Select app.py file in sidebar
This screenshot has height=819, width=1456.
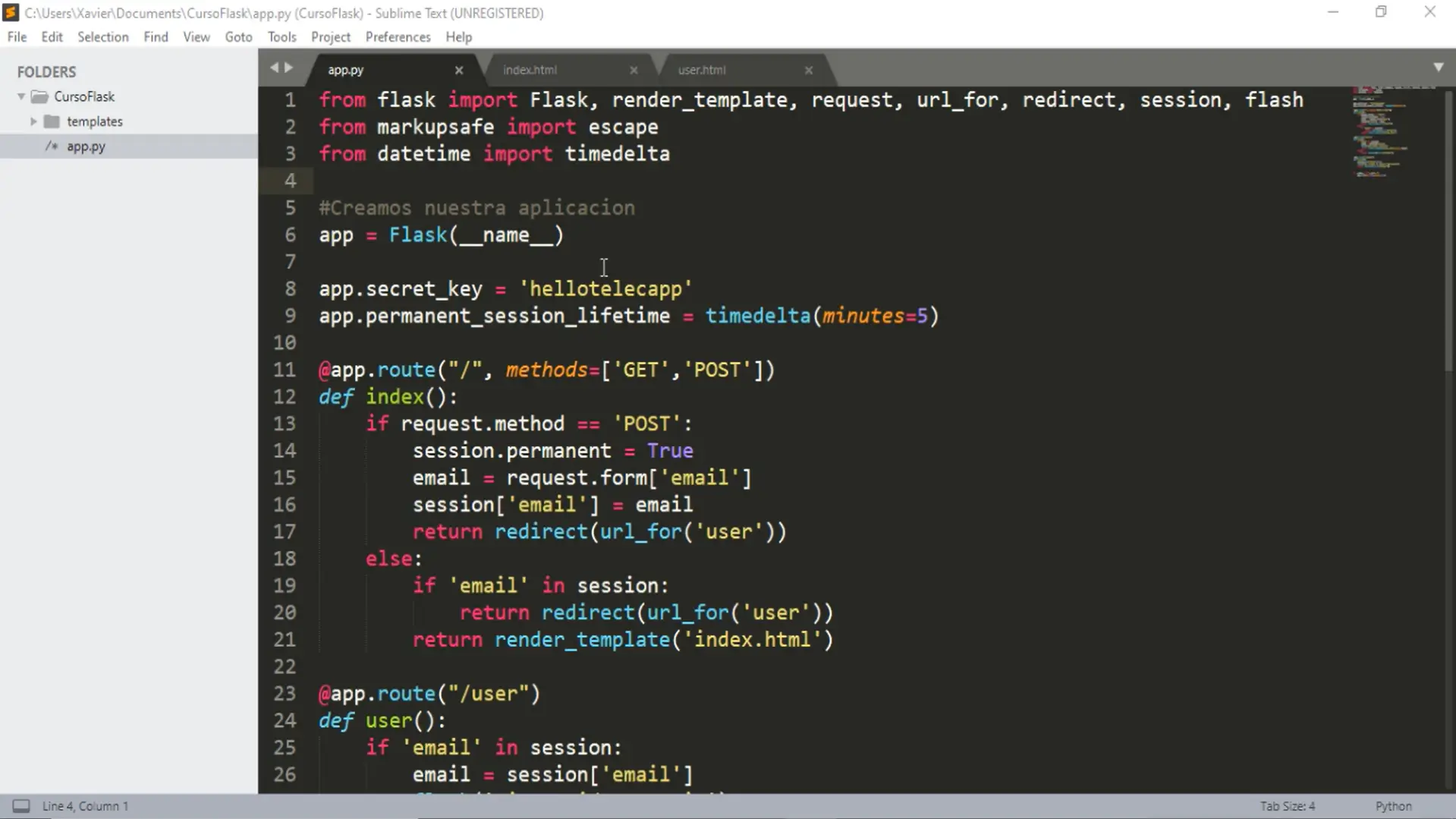coord(86,146)
